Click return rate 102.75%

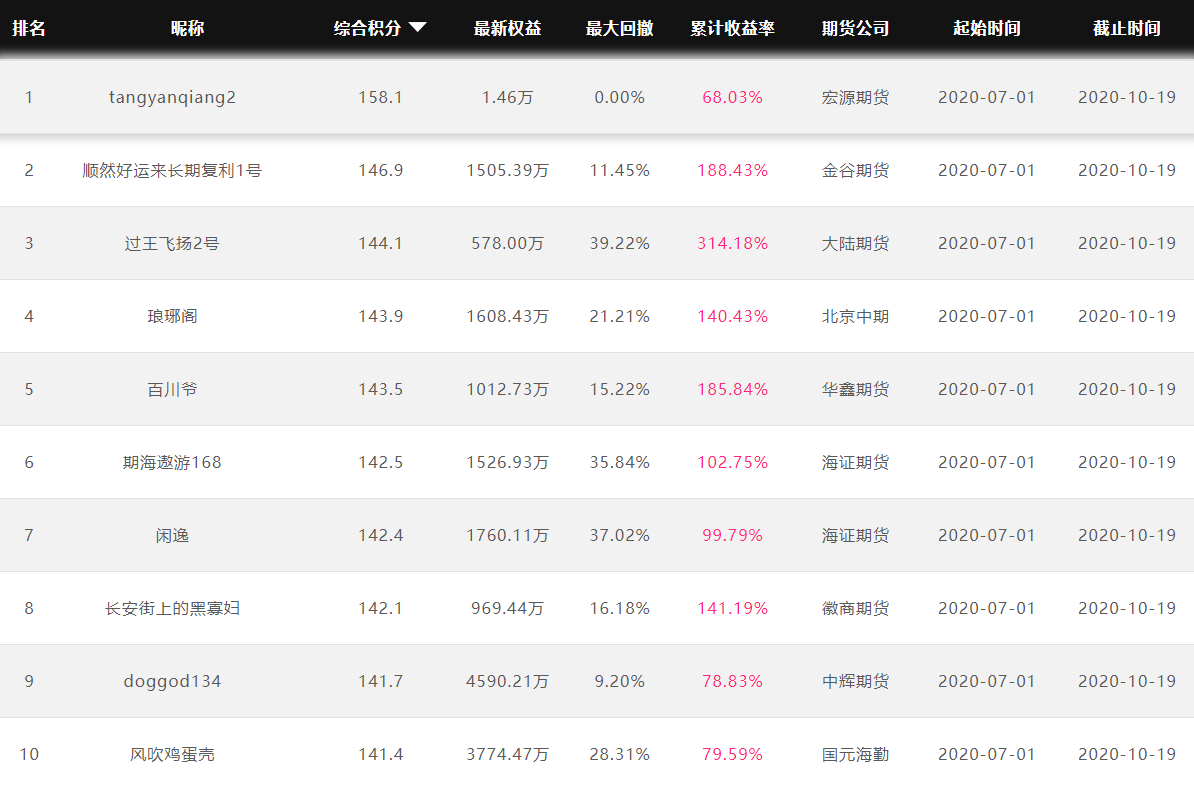pos(733,462)
